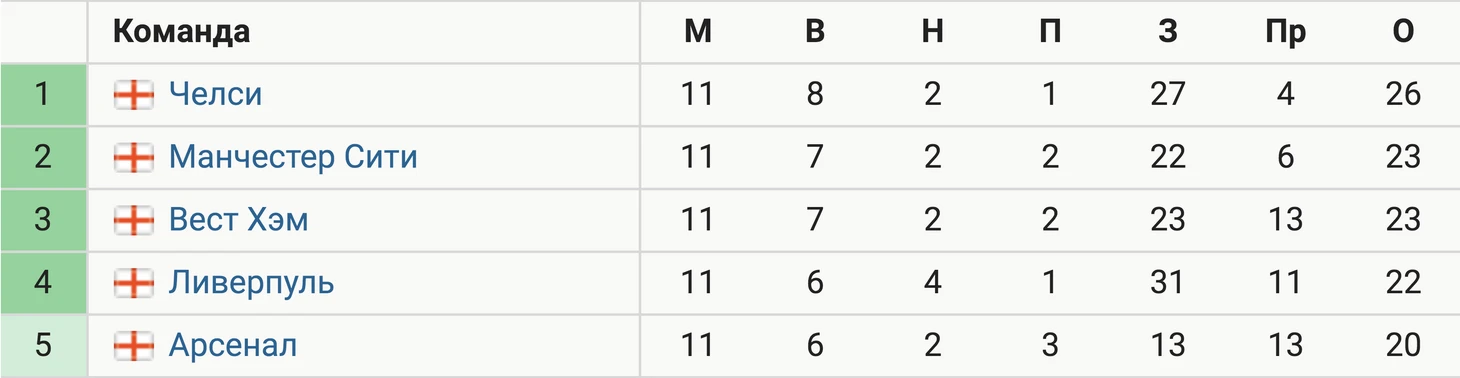Open the Манчестер Сити team page

tap(293, 158)
